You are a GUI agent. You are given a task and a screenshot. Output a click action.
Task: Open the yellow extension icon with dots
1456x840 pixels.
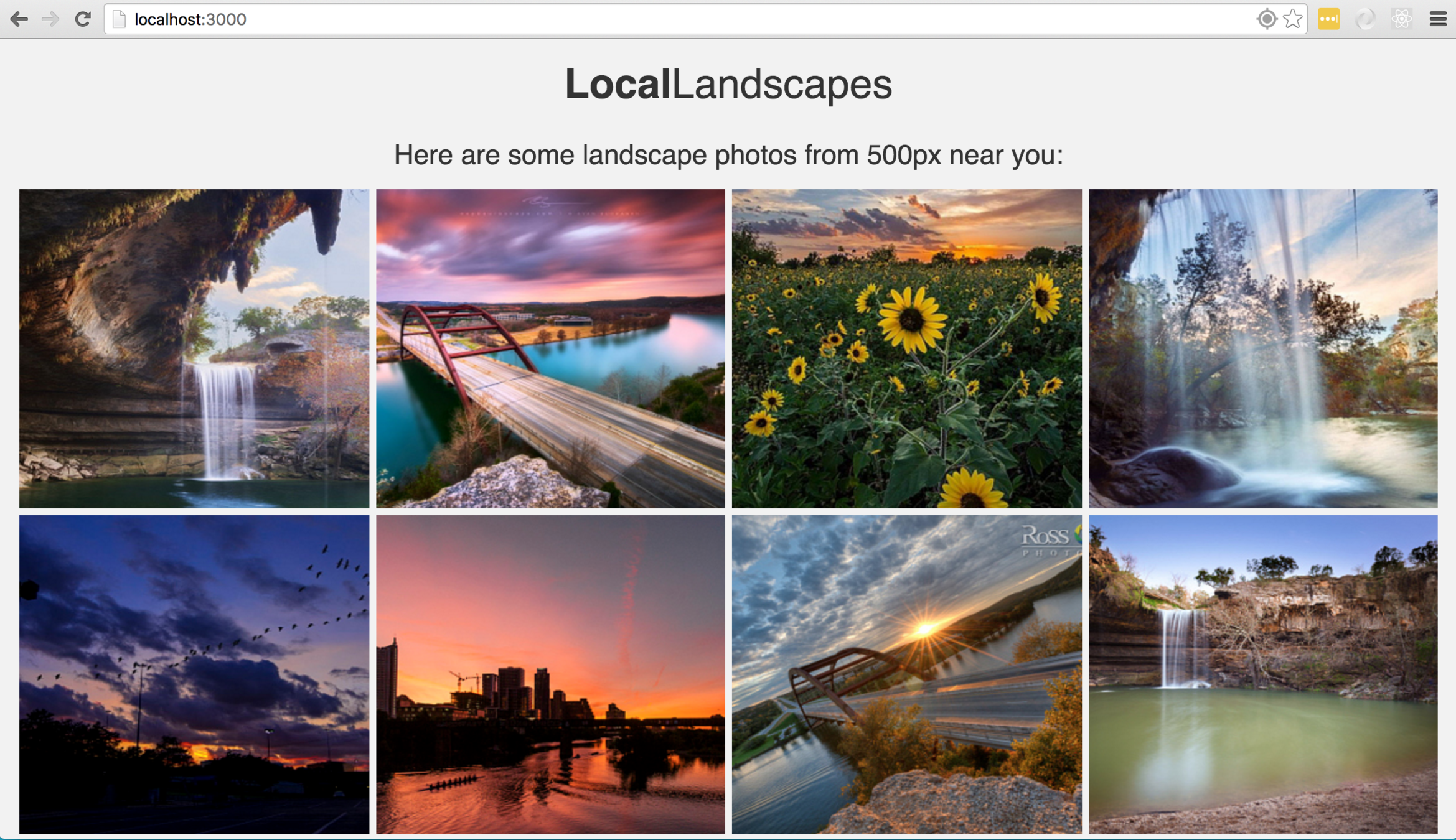pos(1328,19)
